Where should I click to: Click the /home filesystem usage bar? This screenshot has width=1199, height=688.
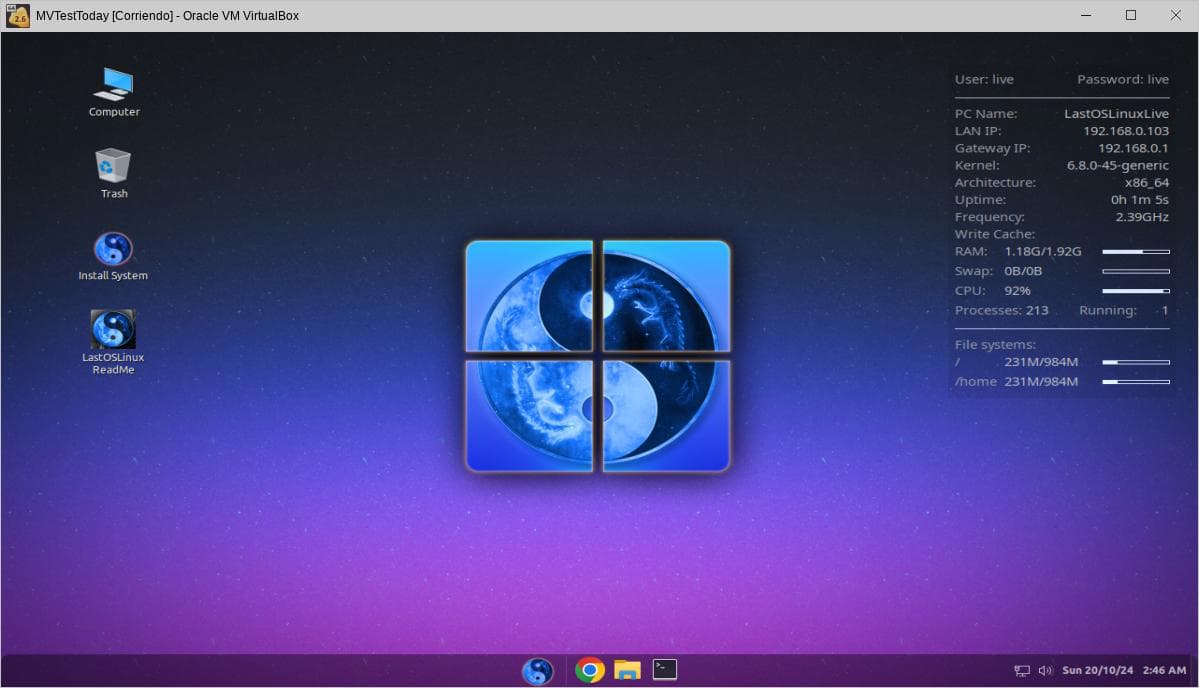(x=1135, y=382)
